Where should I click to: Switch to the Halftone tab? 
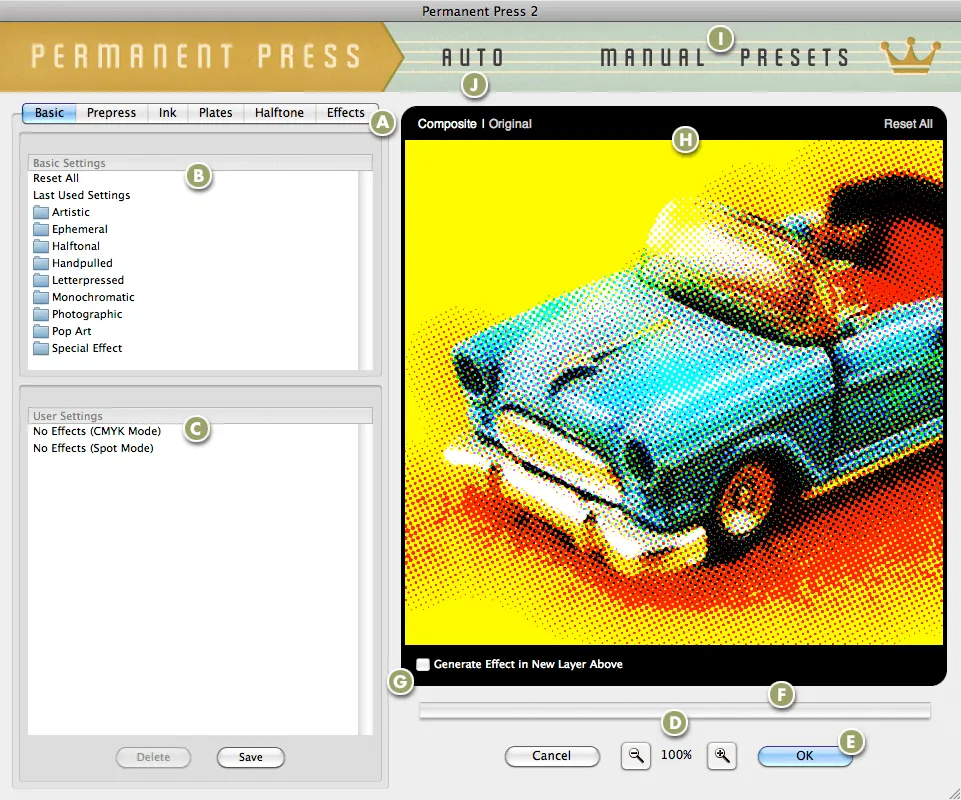[278, 112]
